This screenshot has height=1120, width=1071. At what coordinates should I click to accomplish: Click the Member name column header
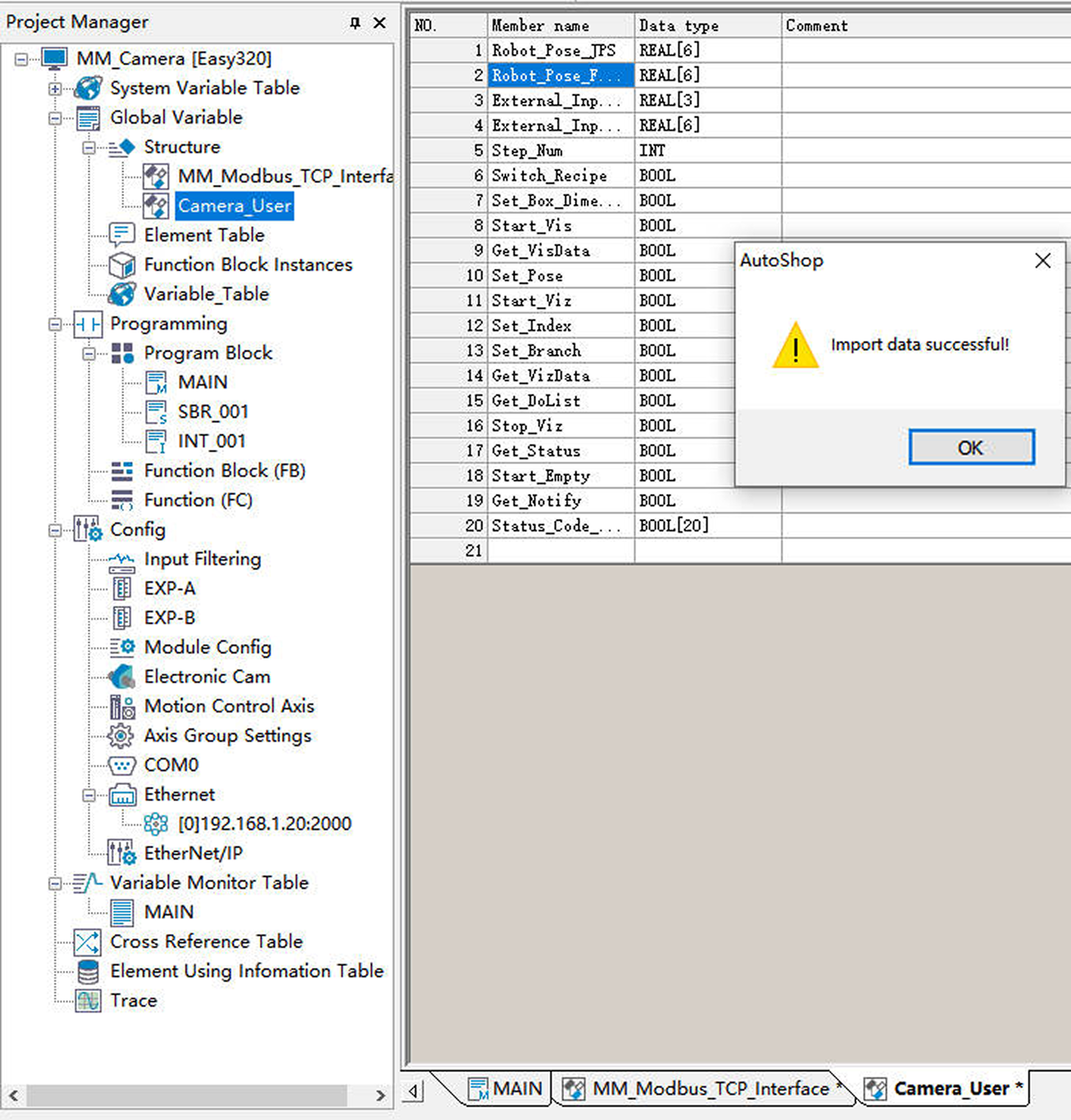point(561,26)
